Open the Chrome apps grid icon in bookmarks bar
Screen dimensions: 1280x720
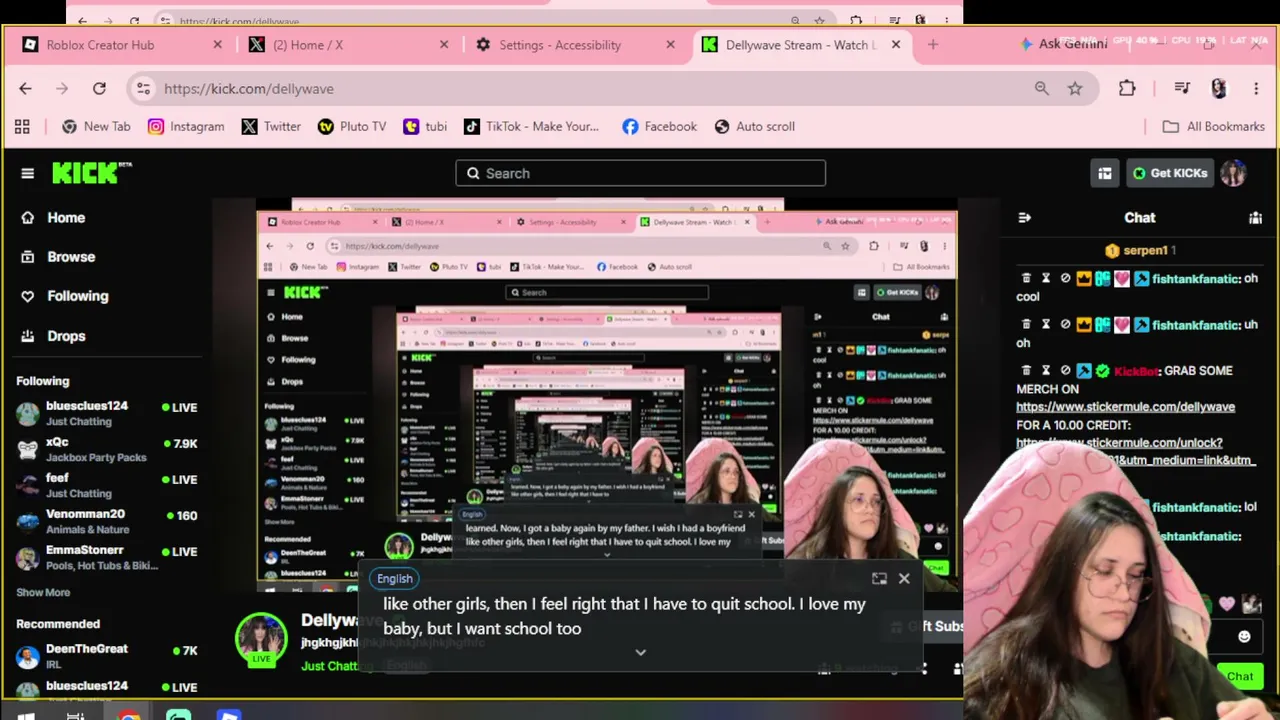click(x=22, y=126)
